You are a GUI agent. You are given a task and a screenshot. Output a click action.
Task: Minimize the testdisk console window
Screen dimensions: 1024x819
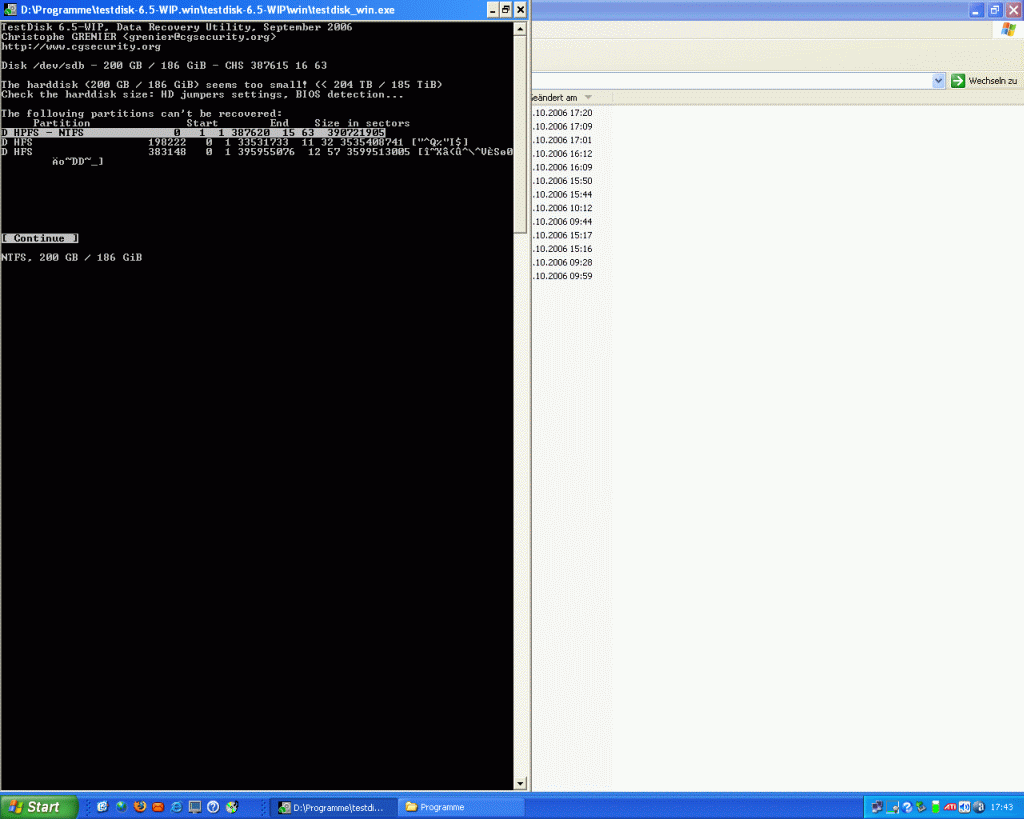[x=492, y=10]
